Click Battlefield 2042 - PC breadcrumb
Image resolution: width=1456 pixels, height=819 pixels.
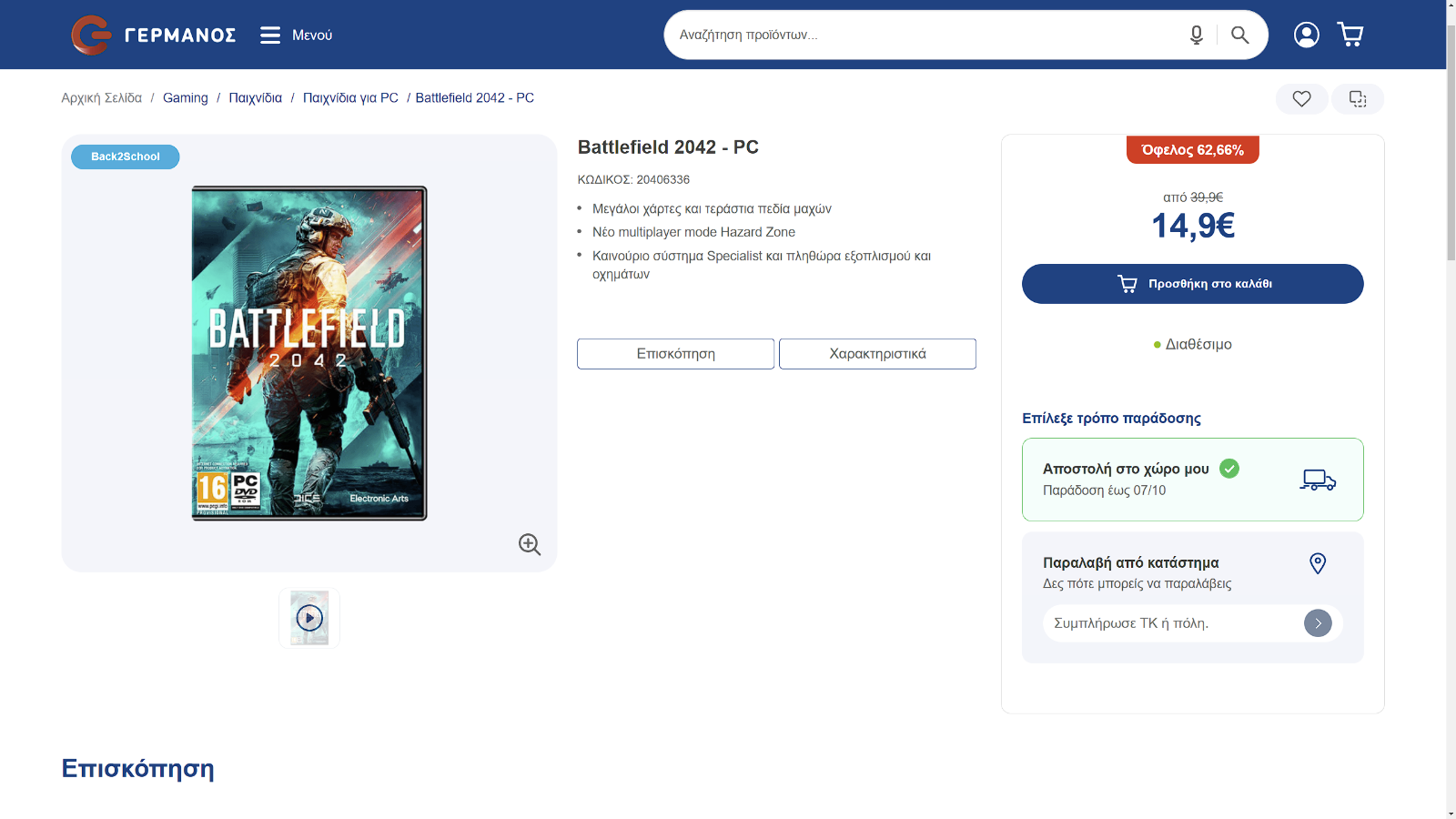click(475, 97)
